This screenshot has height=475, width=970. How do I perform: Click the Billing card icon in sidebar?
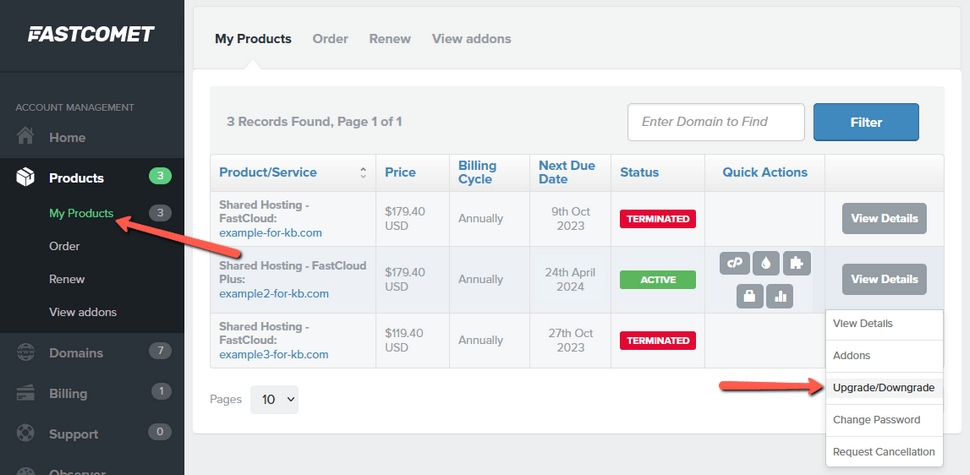click(25, 393)
